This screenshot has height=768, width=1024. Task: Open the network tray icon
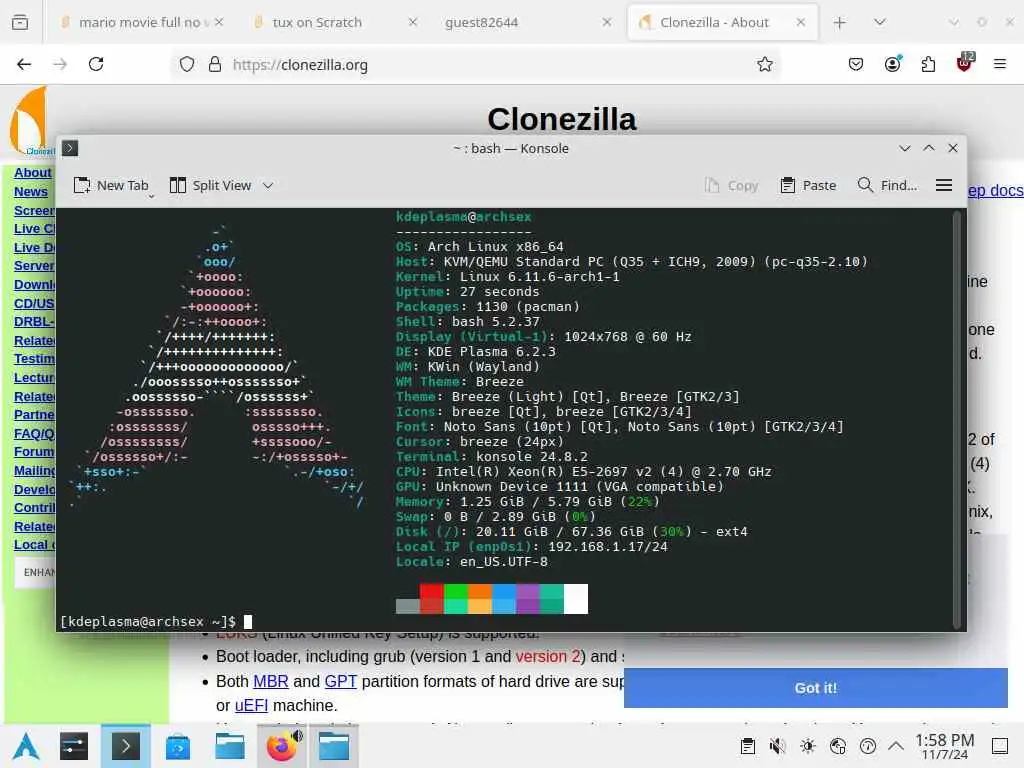pos(838,746)
